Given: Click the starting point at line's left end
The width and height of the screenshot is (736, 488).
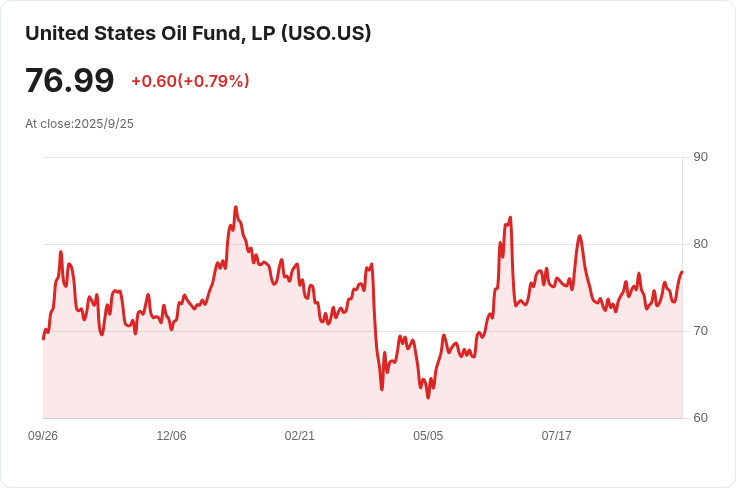Looking at the screenshot, I should (x=43, y=339).
